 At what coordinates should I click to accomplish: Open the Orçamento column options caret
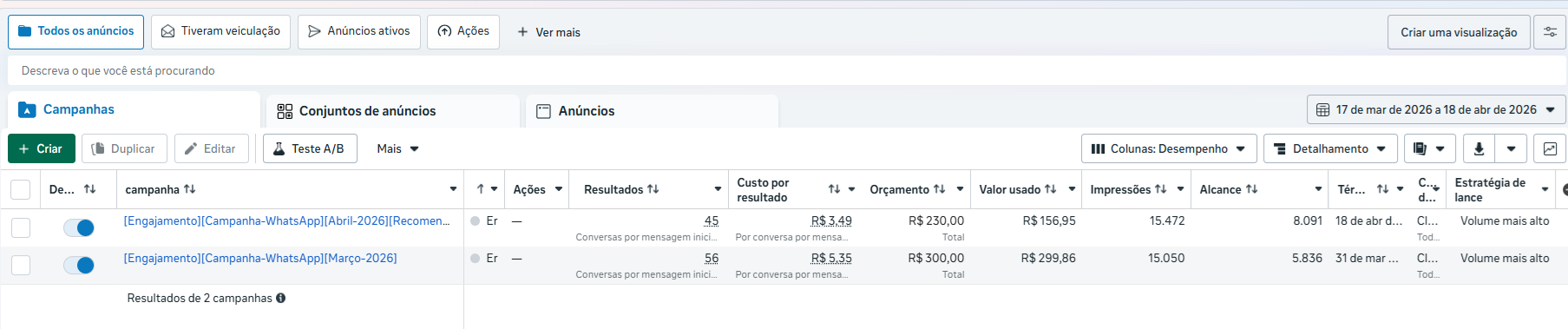pos(960,189)
